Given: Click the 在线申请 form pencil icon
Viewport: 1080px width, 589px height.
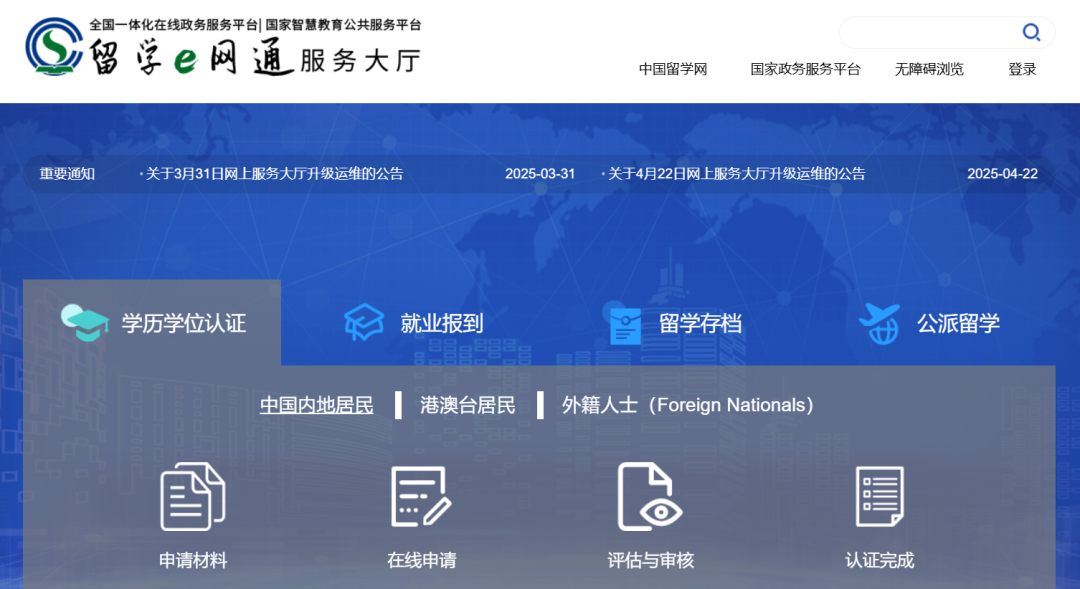Looking at the screenshot, I should click(x=422, y=497).
